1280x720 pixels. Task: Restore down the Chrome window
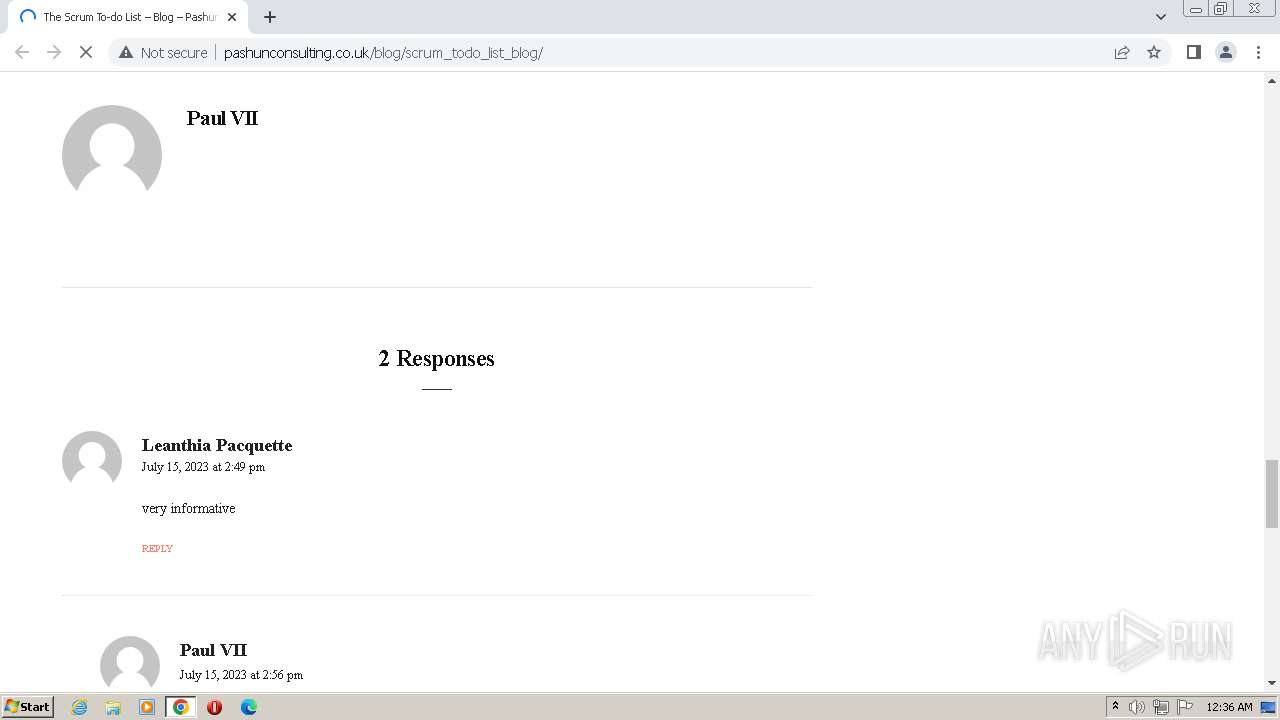point(1221,8)
